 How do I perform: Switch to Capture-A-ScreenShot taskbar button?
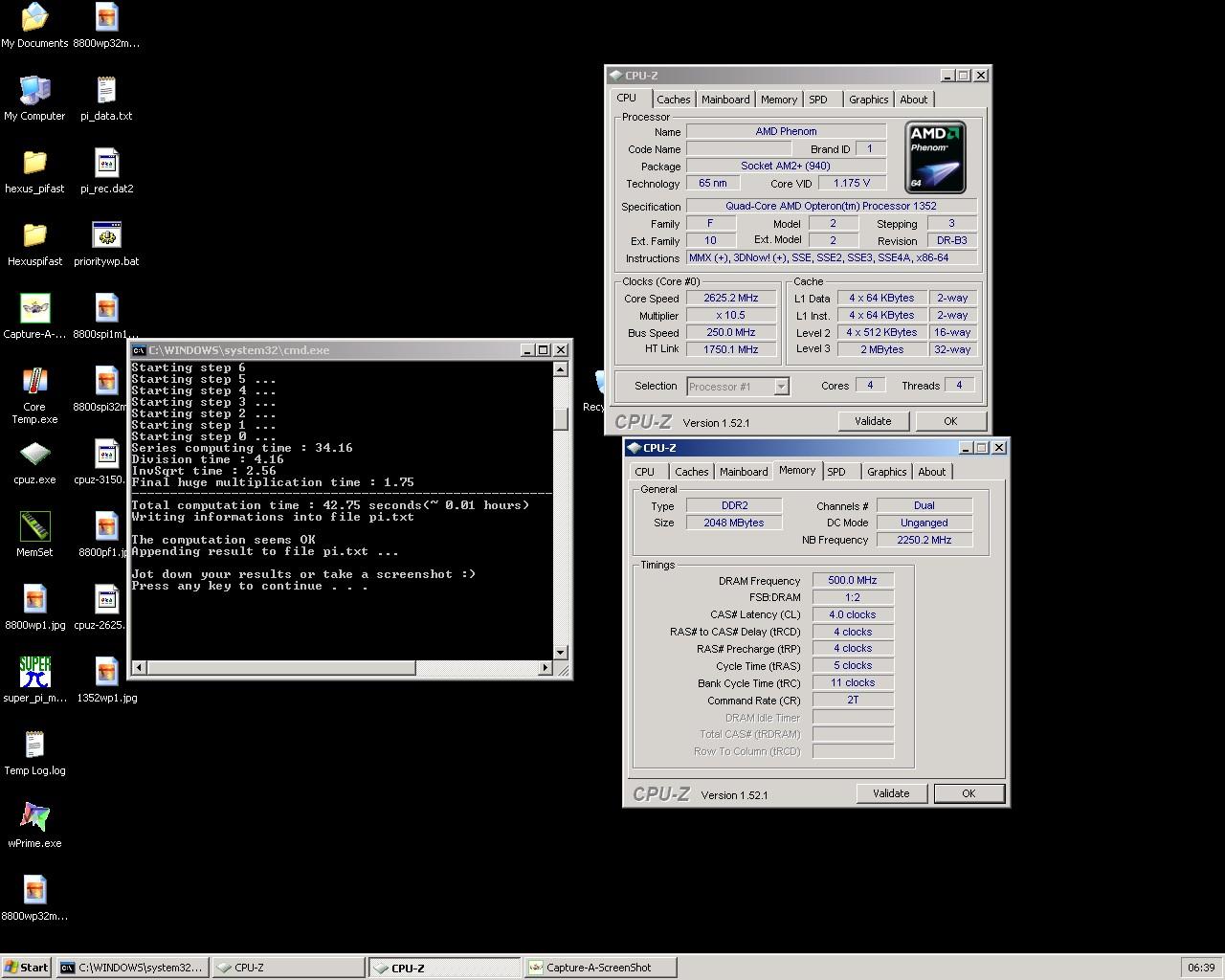(601, 968)
